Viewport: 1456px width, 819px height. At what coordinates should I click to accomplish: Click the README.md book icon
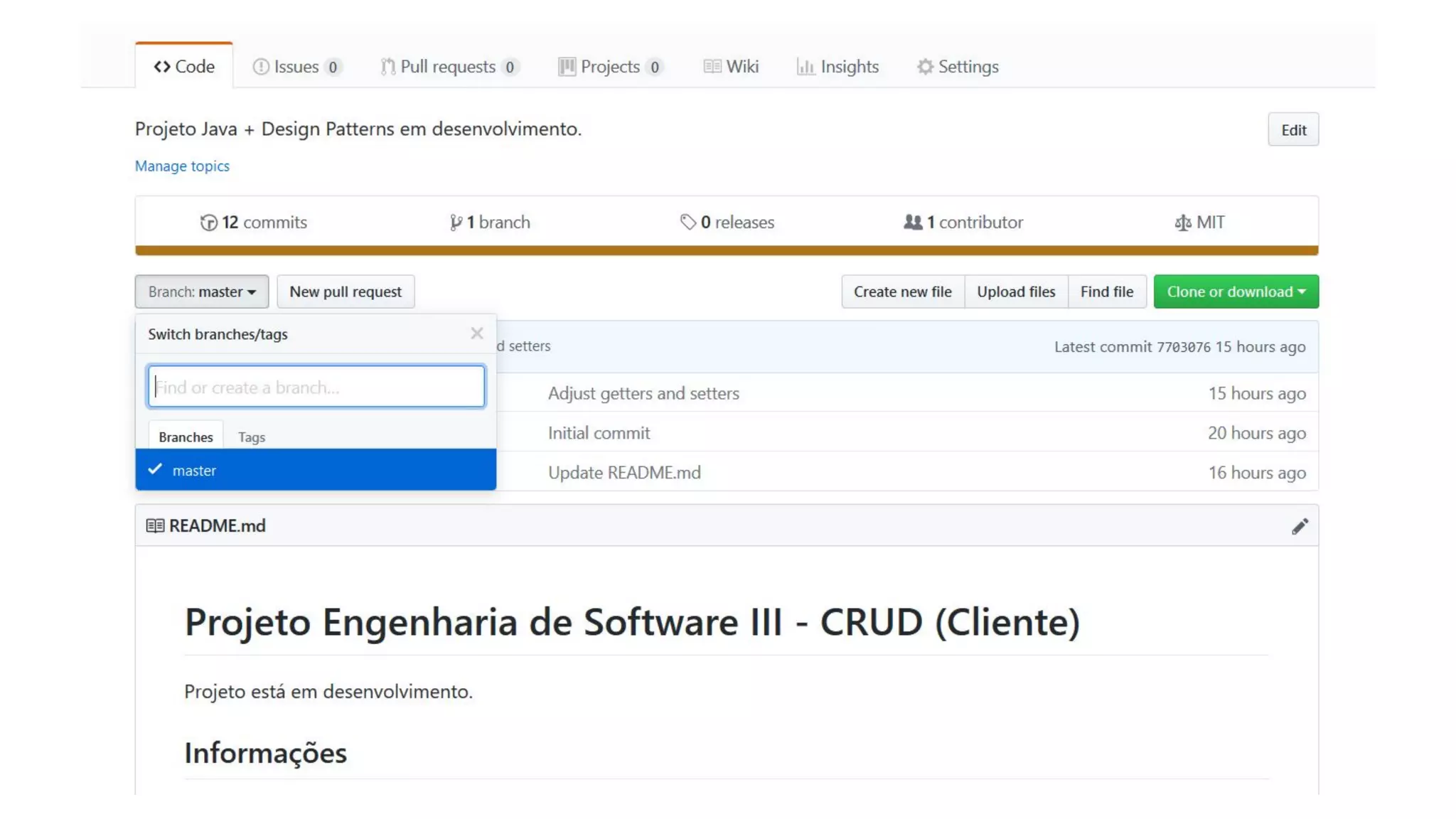155,526
